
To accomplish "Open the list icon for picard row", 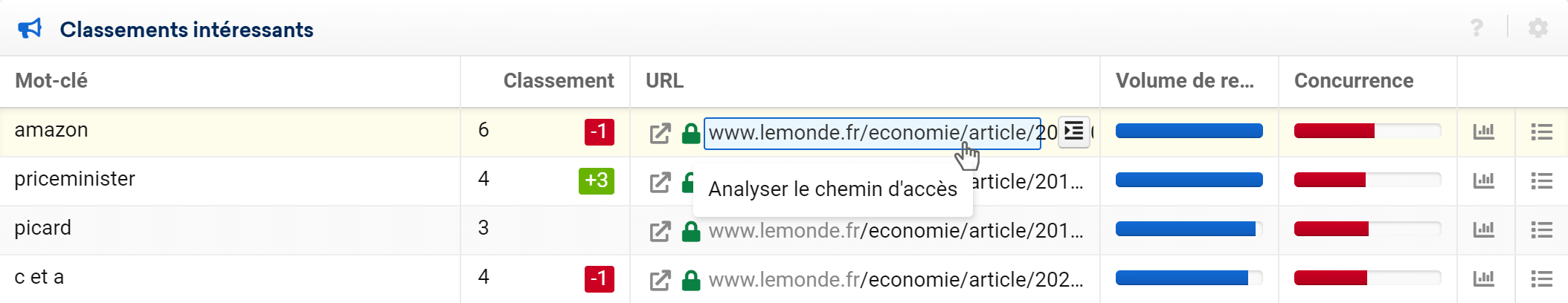I will click(1541, 230).
